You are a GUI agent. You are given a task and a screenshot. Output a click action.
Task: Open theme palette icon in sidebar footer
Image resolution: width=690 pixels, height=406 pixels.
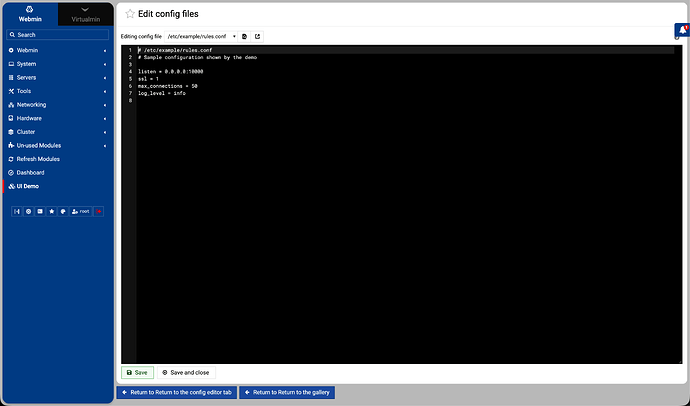pyautogui.click(x=63, y=212)
